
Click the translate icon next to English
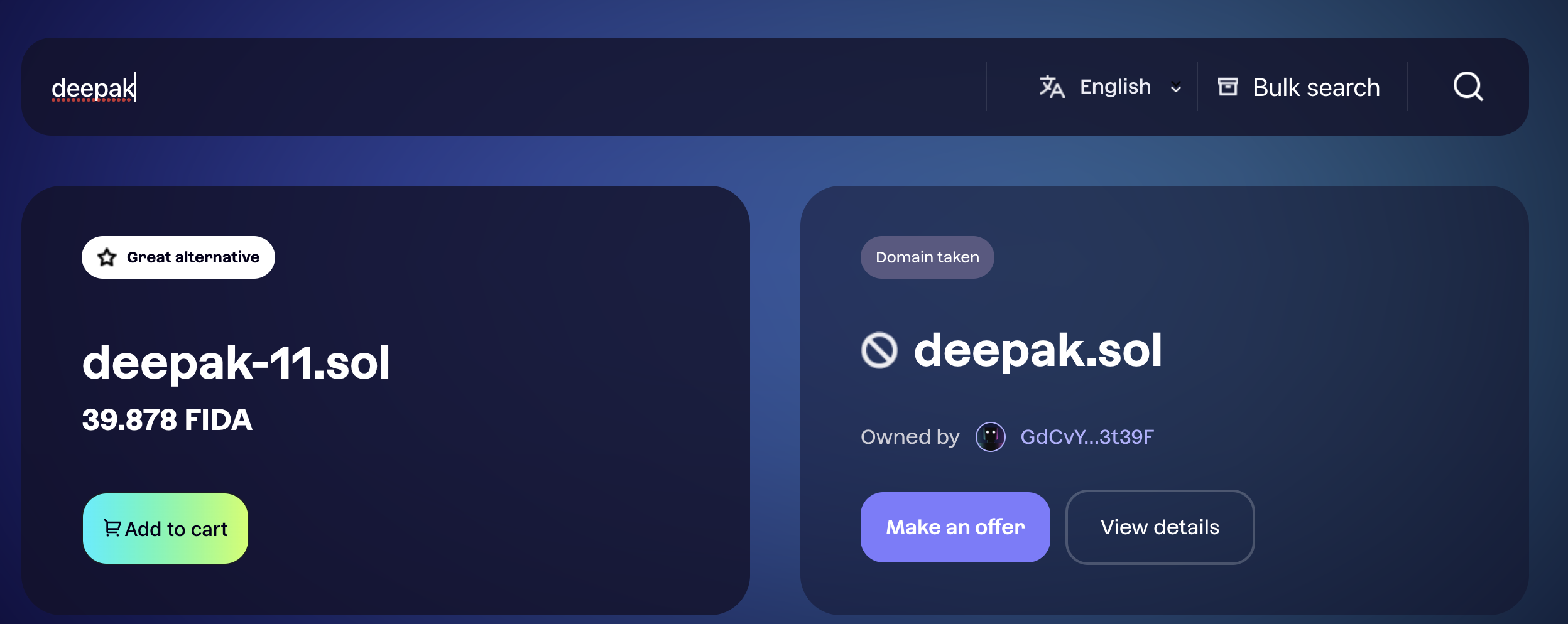(x=1052, y=86)
